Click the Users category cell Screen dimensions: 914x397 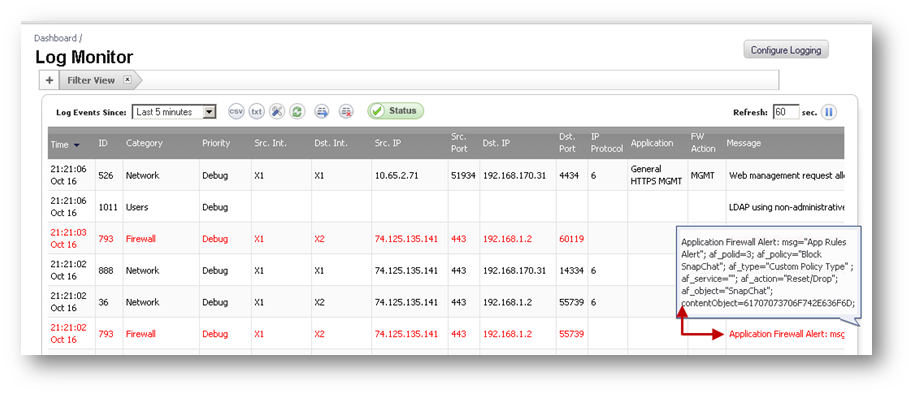point(137,207)
